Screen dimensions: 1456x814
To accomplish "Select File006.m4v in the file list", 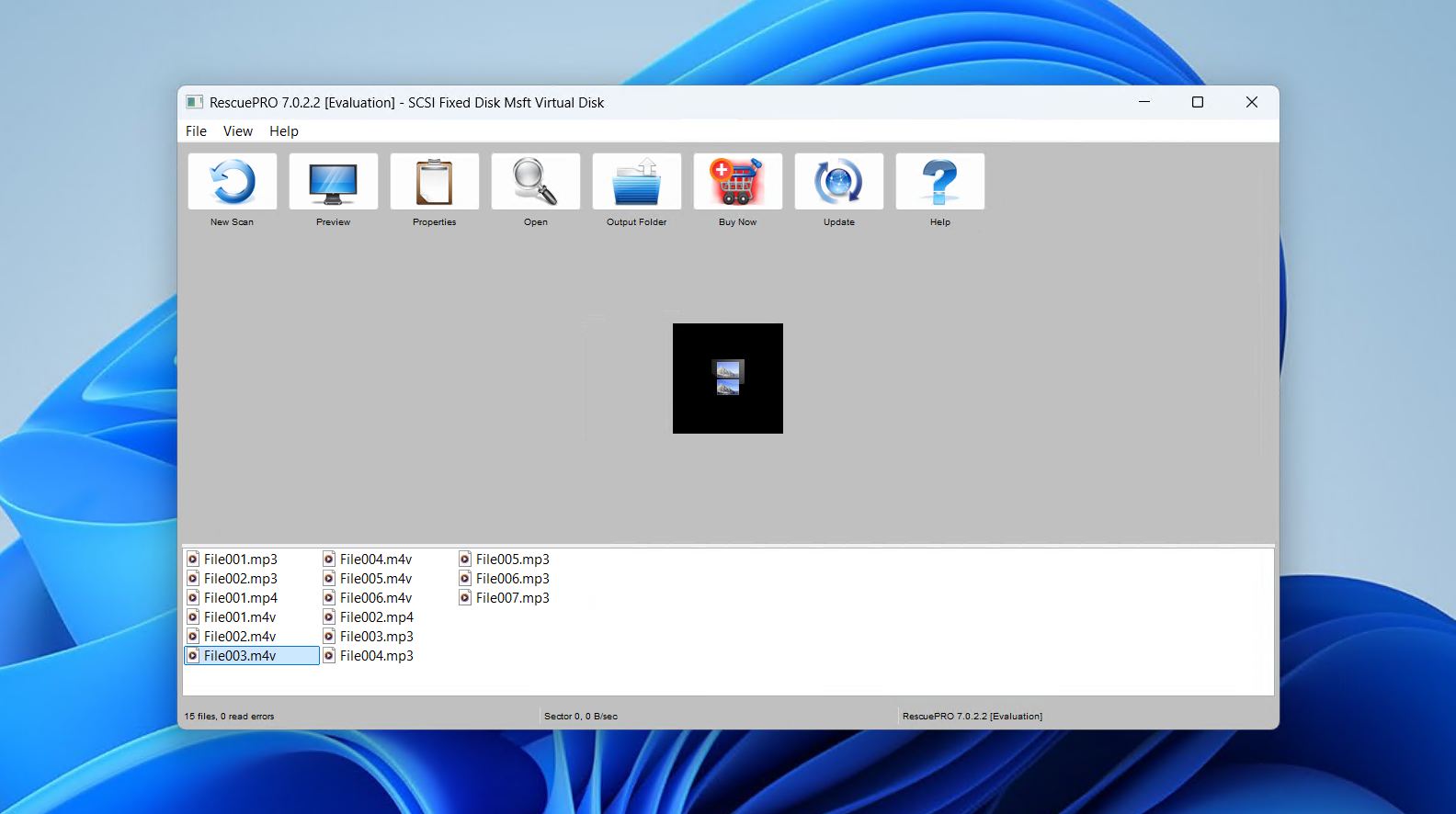I will [376, 598].
